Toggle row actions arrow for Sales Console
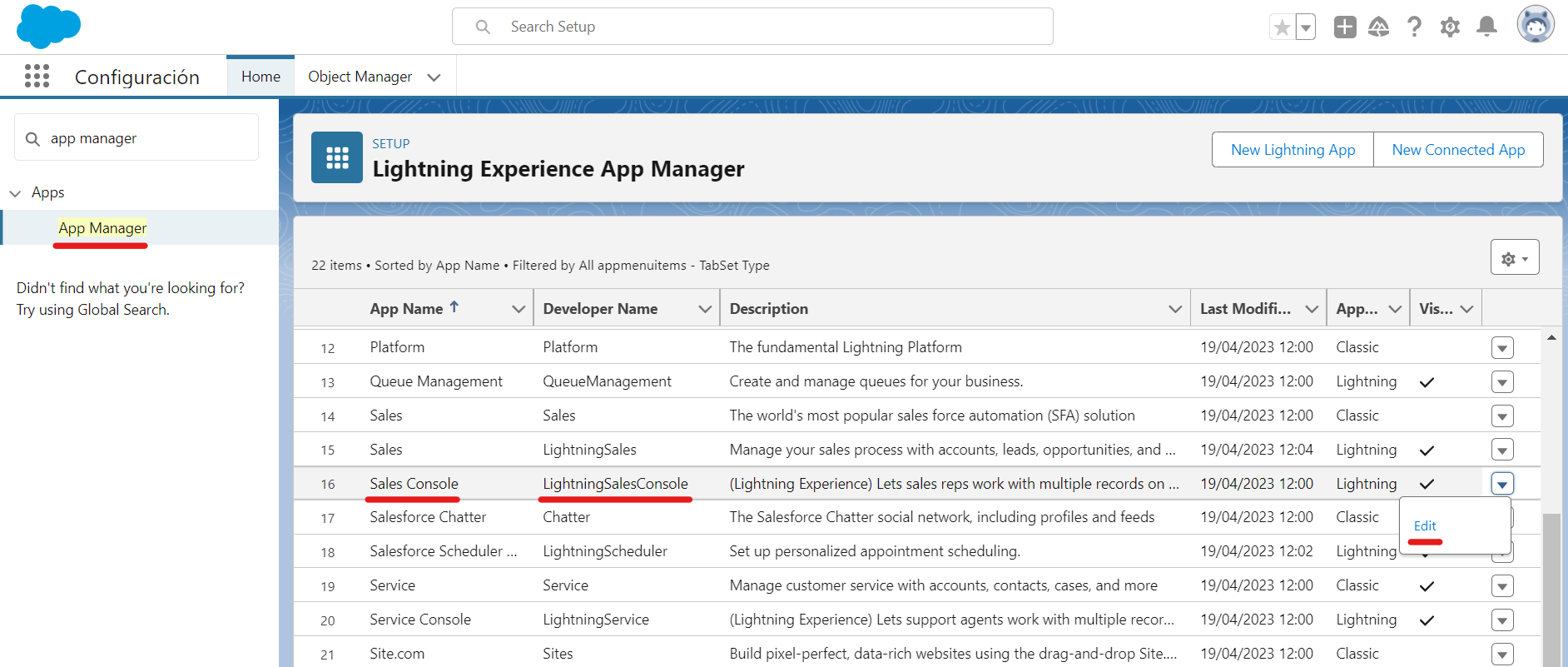The image size is (1568, 667). click(x=1502, y=484)
